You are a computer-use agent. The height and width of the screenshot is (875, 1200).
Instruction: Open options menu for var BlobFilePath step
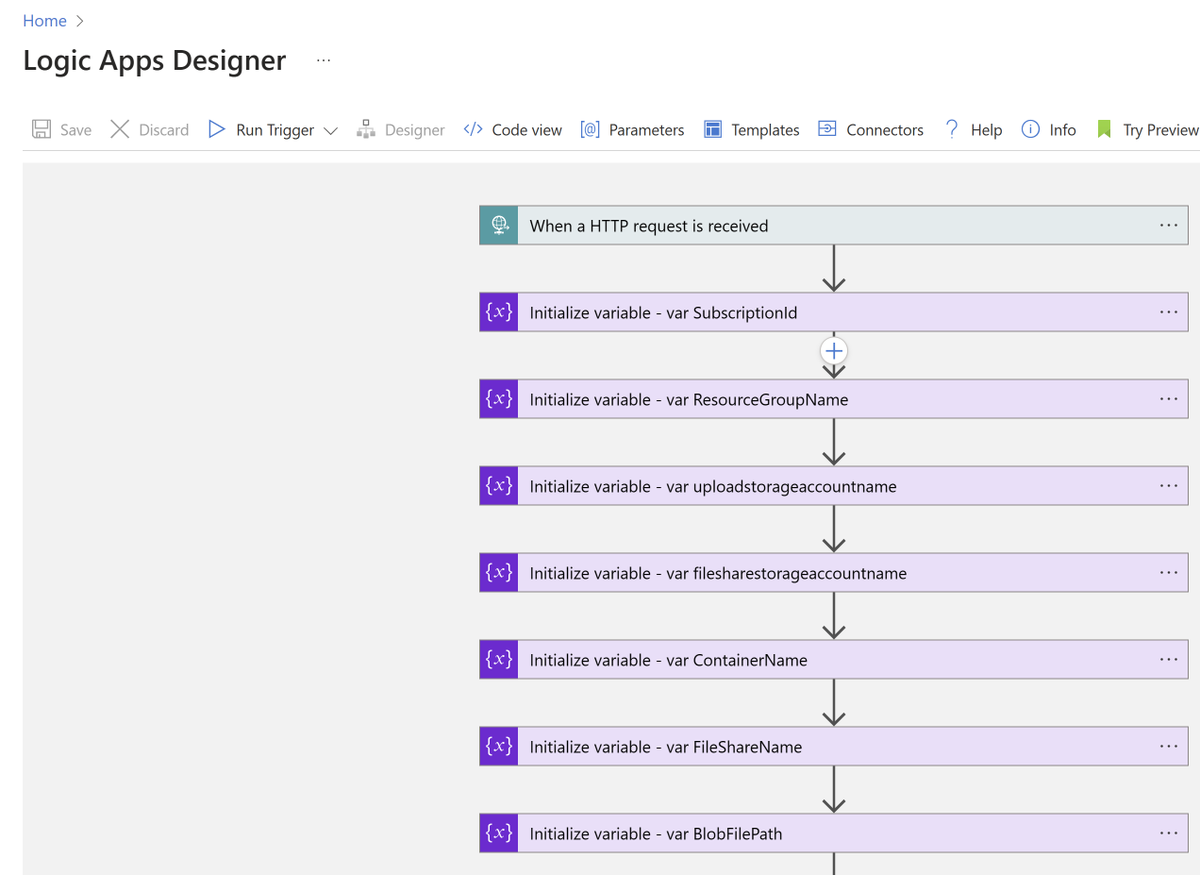[x=1168, y=833]
